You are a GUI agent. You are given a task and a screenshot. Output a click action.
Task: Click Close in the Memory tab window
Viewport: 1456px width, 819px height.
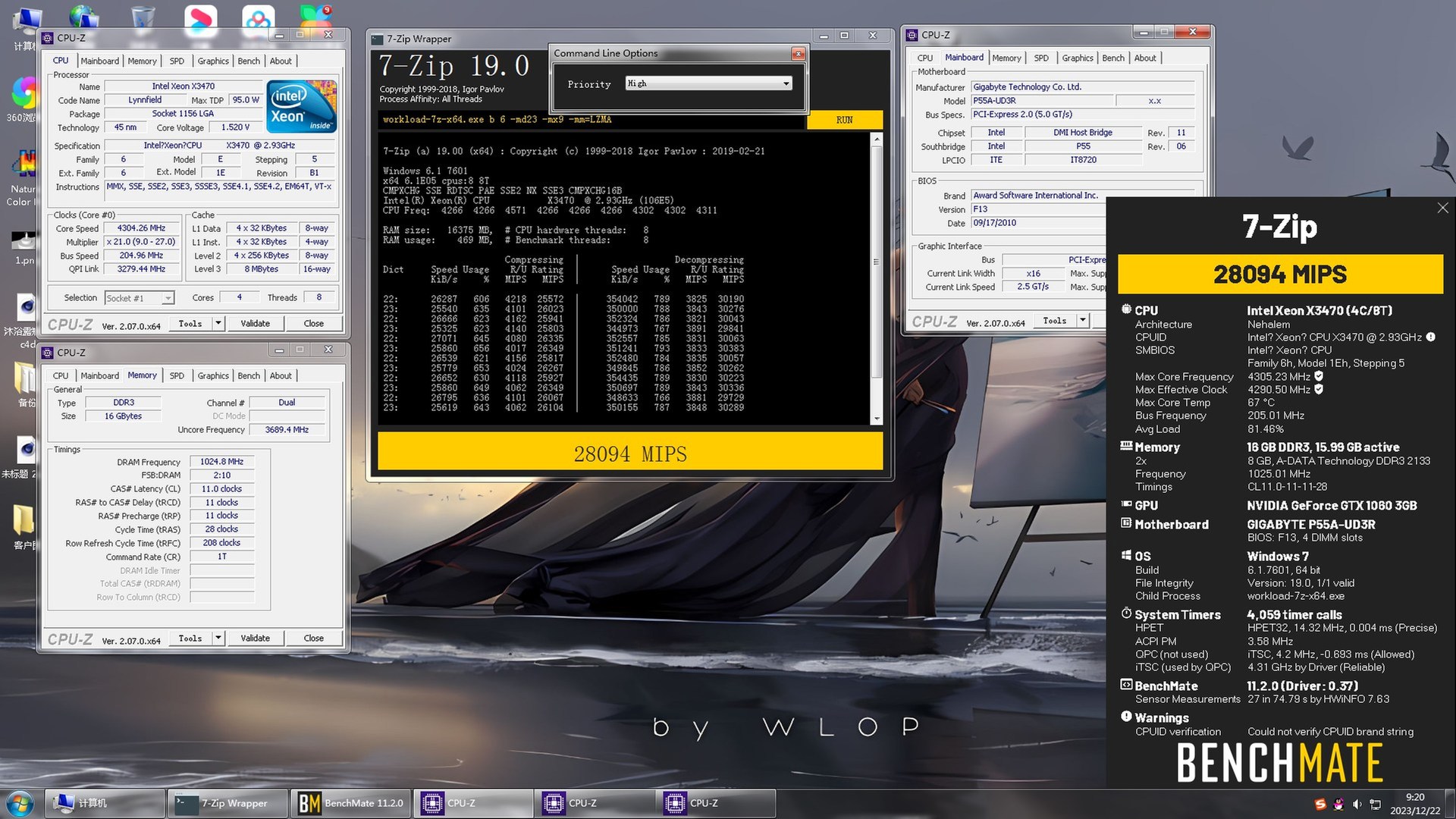pos(314,638)
